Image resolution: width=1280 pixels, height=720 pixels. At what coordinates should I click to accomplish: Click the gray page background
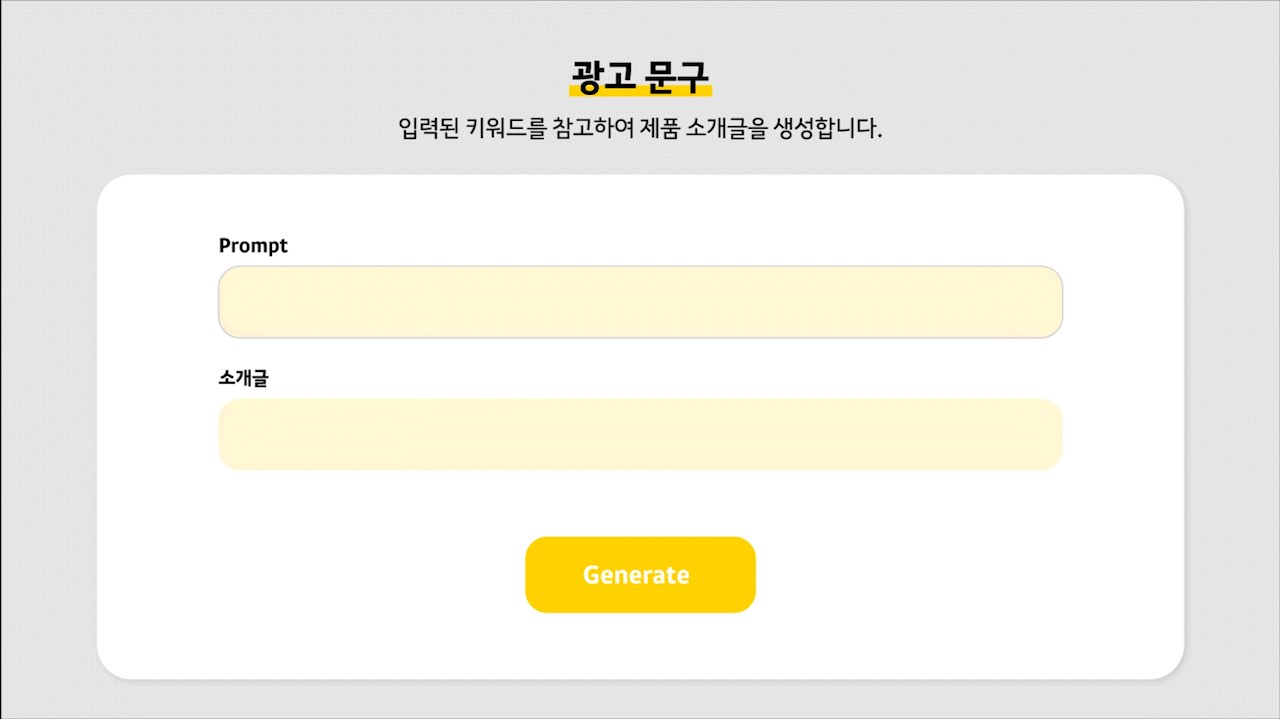[50, 400]
